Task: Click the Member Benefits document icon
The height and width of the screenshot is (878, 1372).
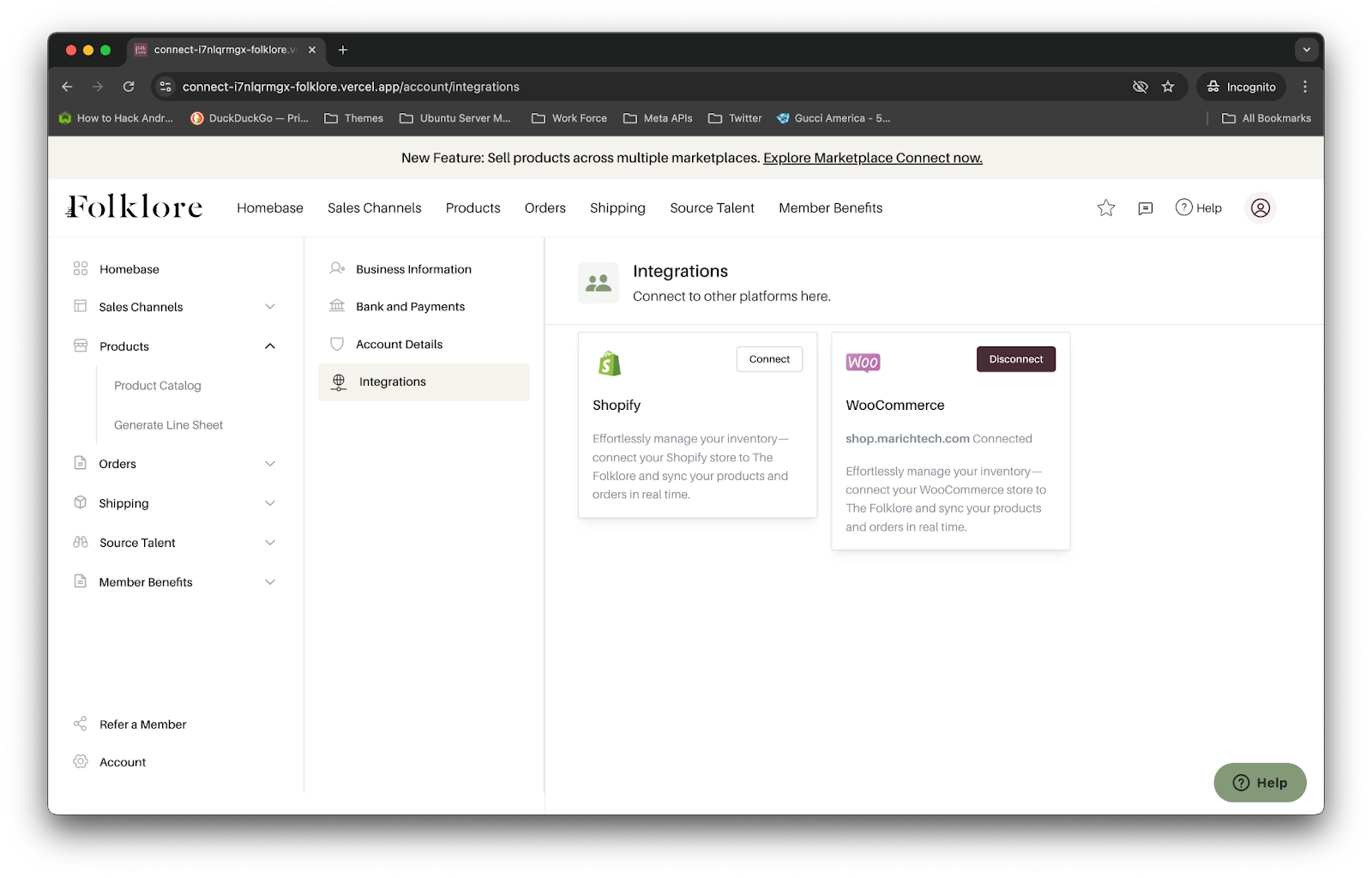Action: pos(81,581)
